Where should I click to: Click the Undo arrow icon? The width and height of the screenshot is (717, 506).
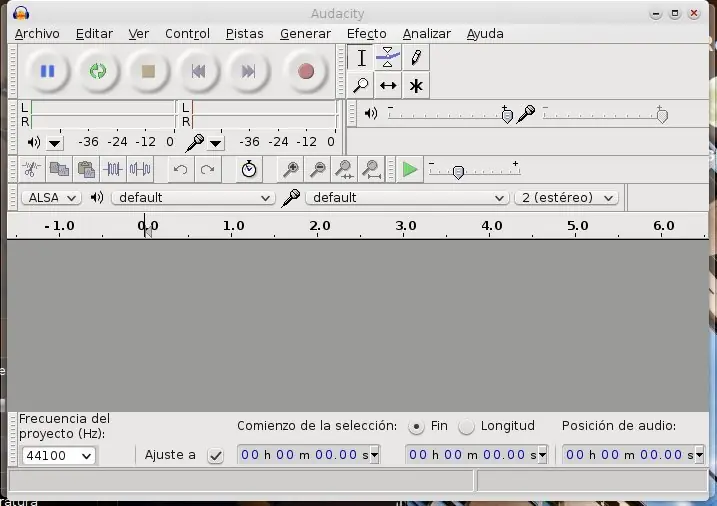(180, 170)
